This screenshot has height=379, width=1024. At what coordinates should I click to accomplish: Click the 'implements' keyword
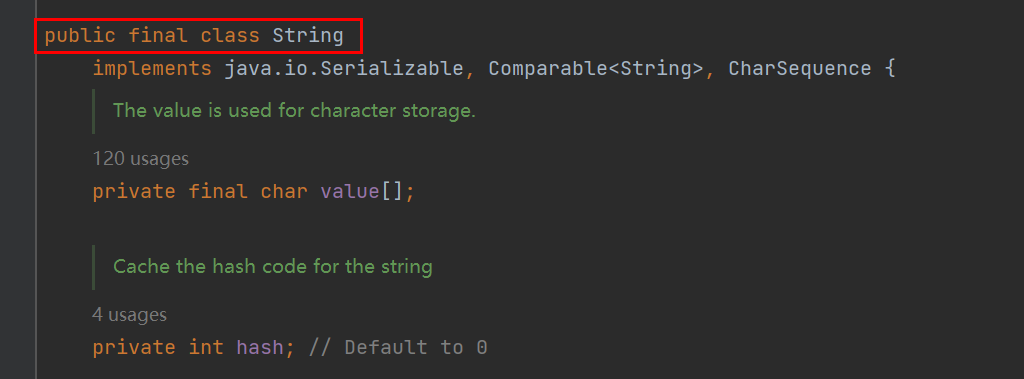(x=152, y=69)
